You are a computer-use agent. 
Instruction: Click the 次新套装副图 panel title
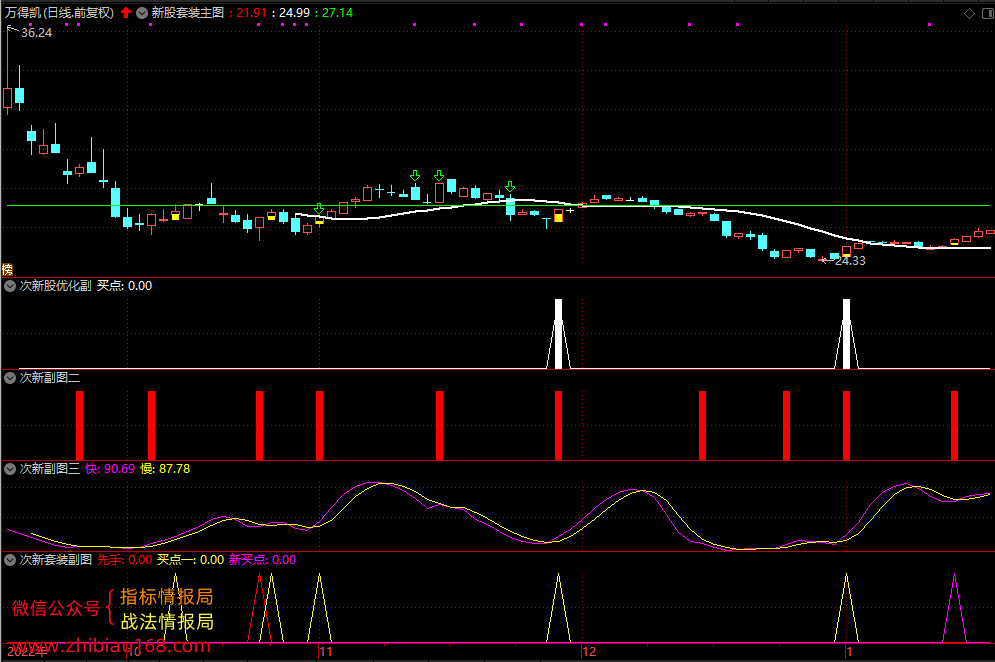[56, 560]
